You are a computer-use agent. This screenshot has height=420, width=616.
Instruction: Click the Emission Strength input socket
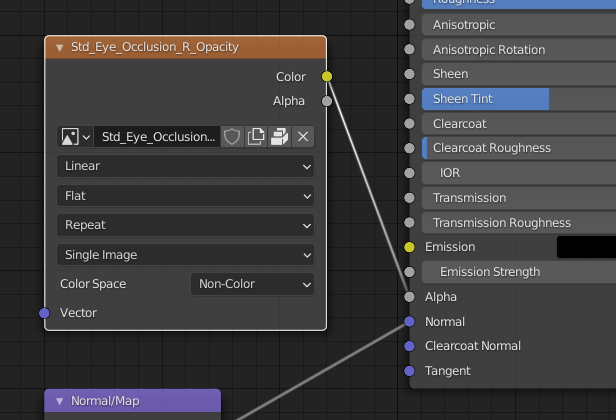[x=409, y=272]
